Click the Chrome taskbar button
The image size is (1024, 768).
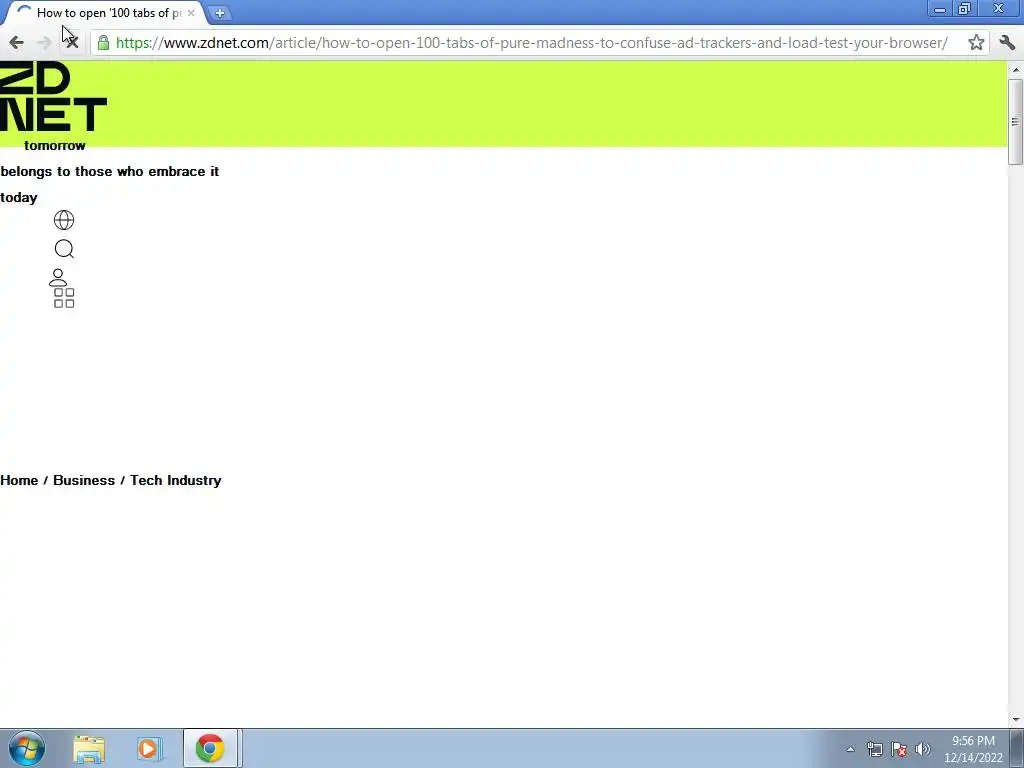210,749
